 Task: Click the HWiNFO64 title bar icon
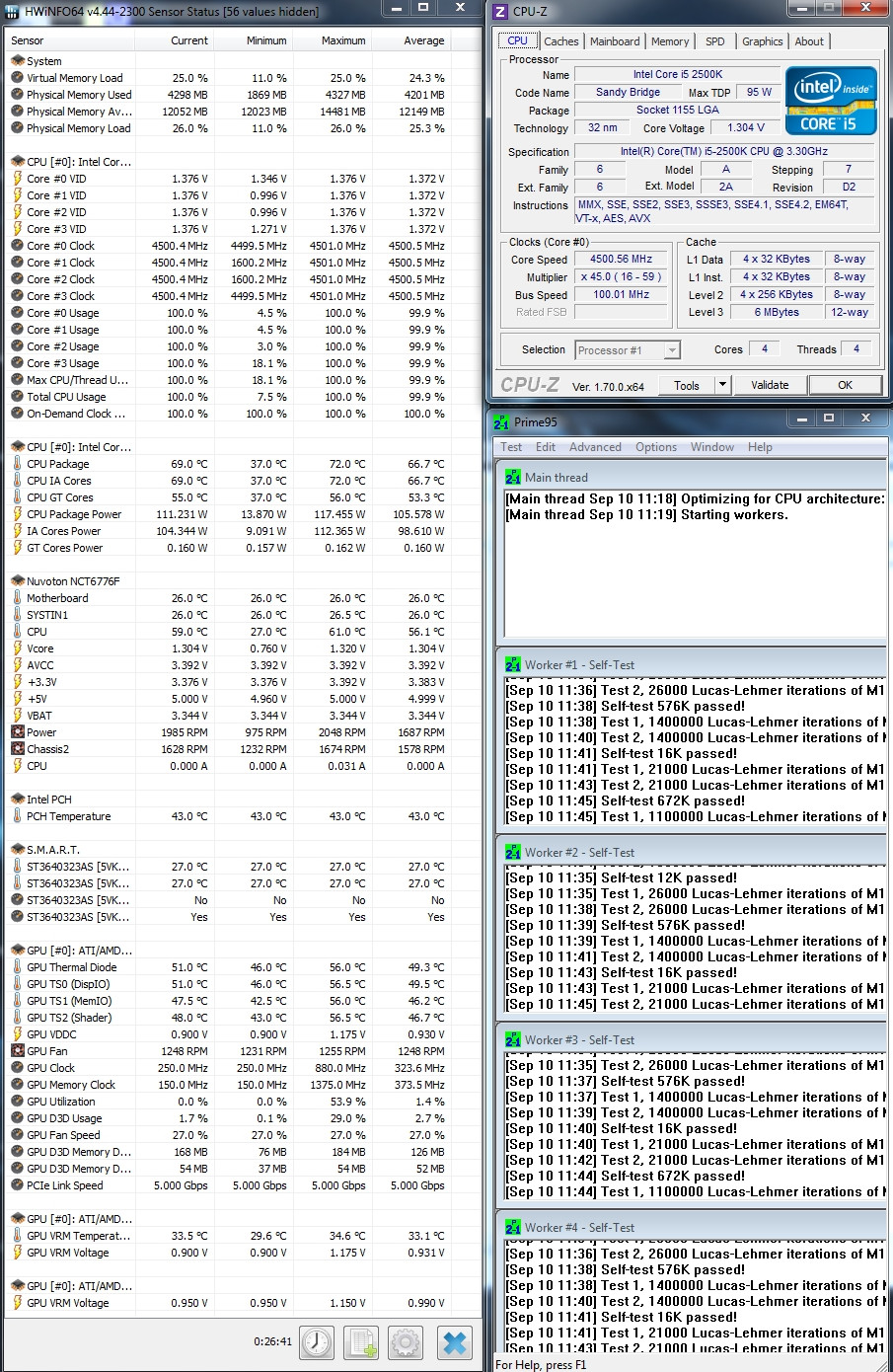[11, 12]
